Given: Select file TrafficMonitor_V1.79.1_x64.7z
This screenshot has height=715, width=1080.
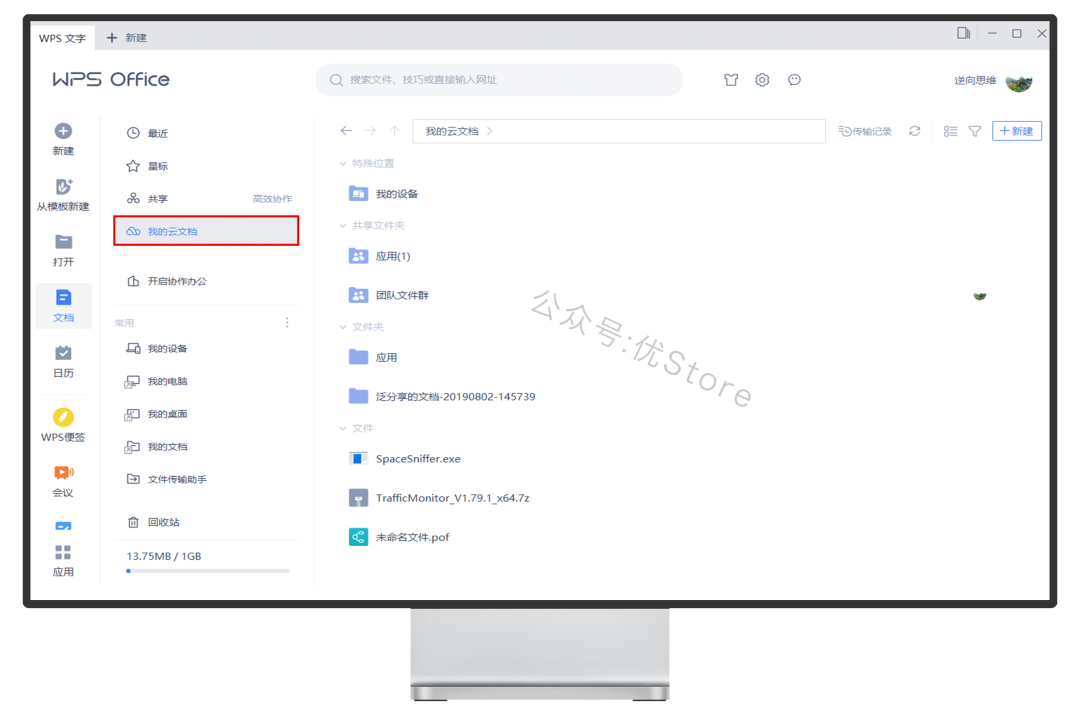Looking at the screenshot, I should click(453, 498).
